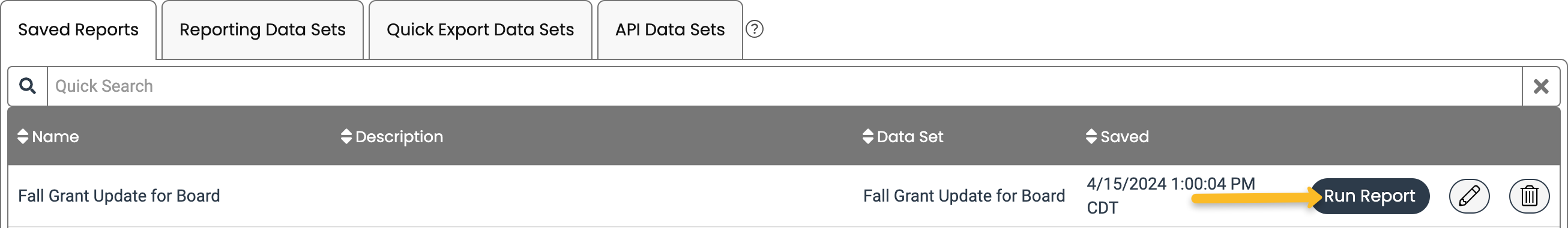Viewport: 1568px width, 228px height.
Task: Click the Saved column header label
Action: (x=1124, y=136)
